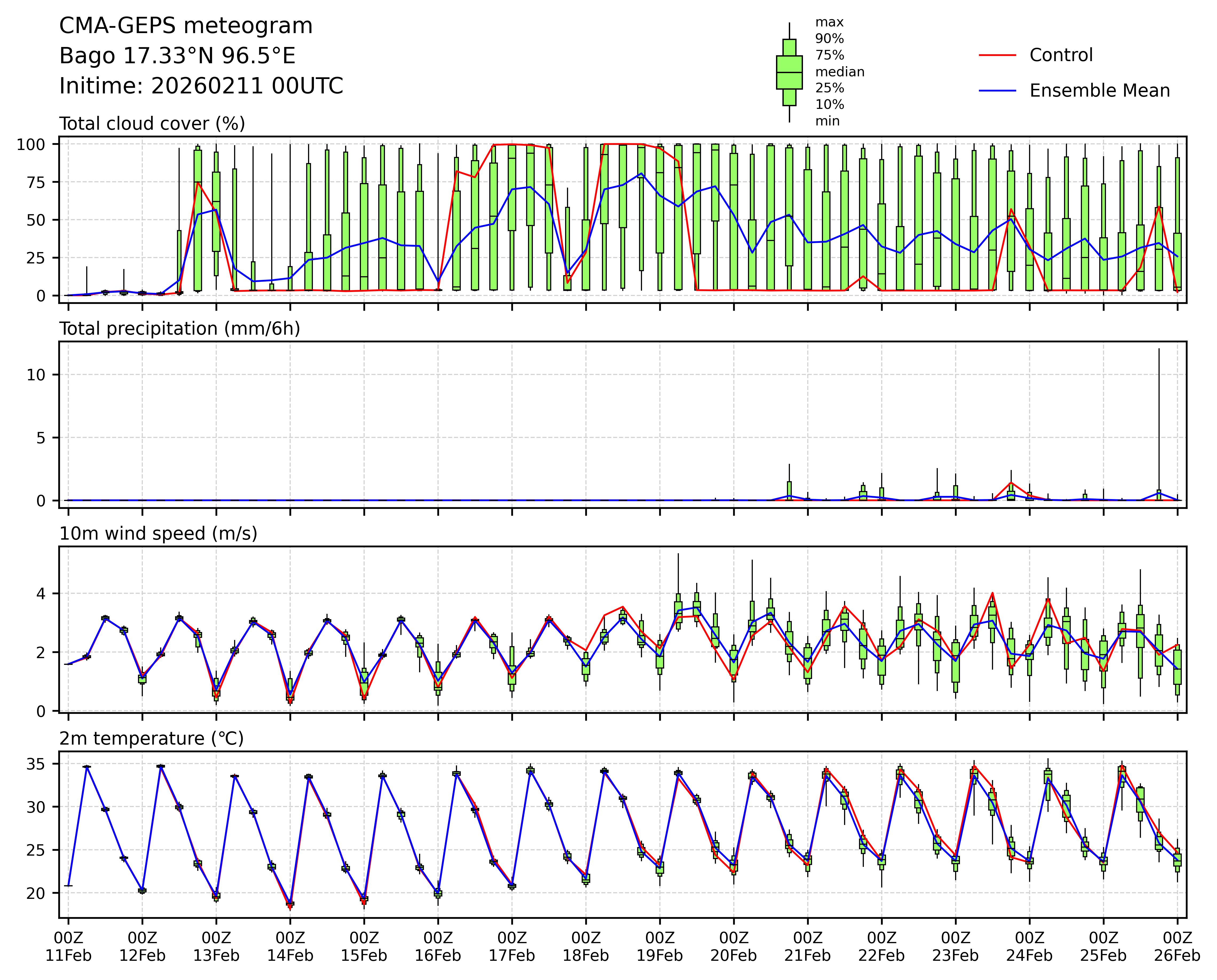1217x980 pixels.
Task: Click the Bago location text
Action: coord(177,56)
